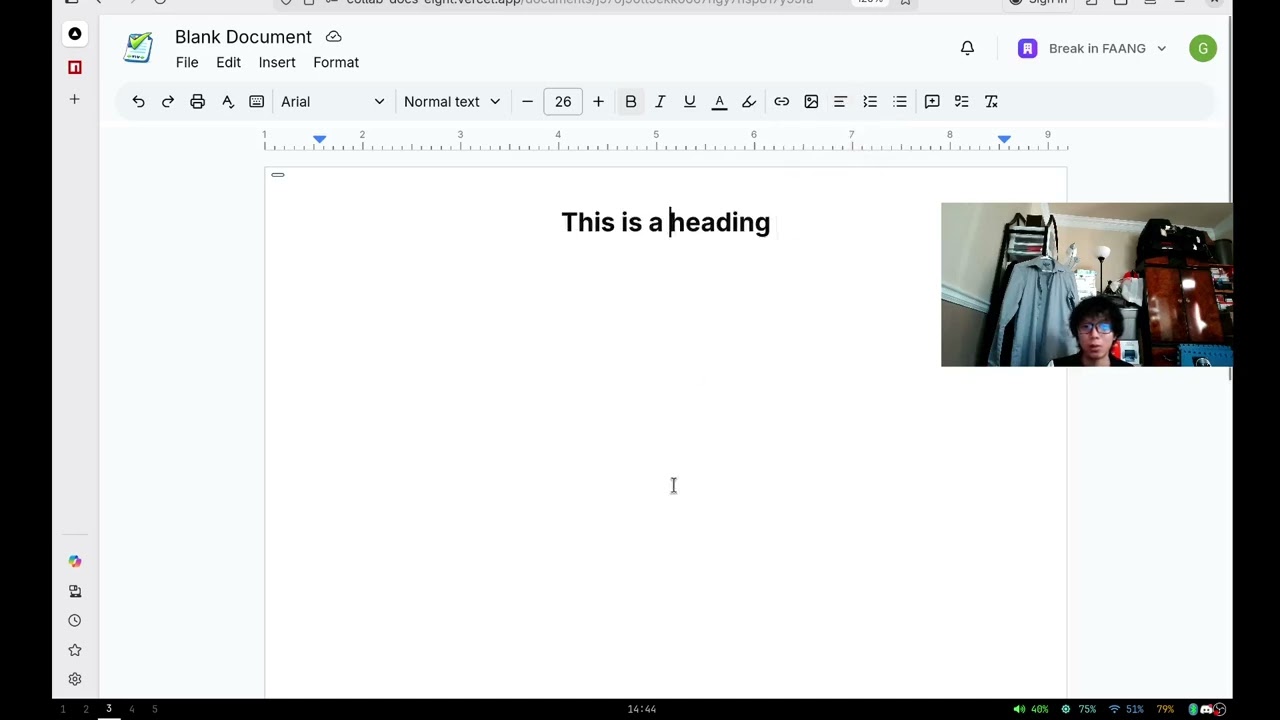The width and height of the screenshot is (1280, 720).
Task: Toggle bold formatting
Action: click(x=630, y=101)
